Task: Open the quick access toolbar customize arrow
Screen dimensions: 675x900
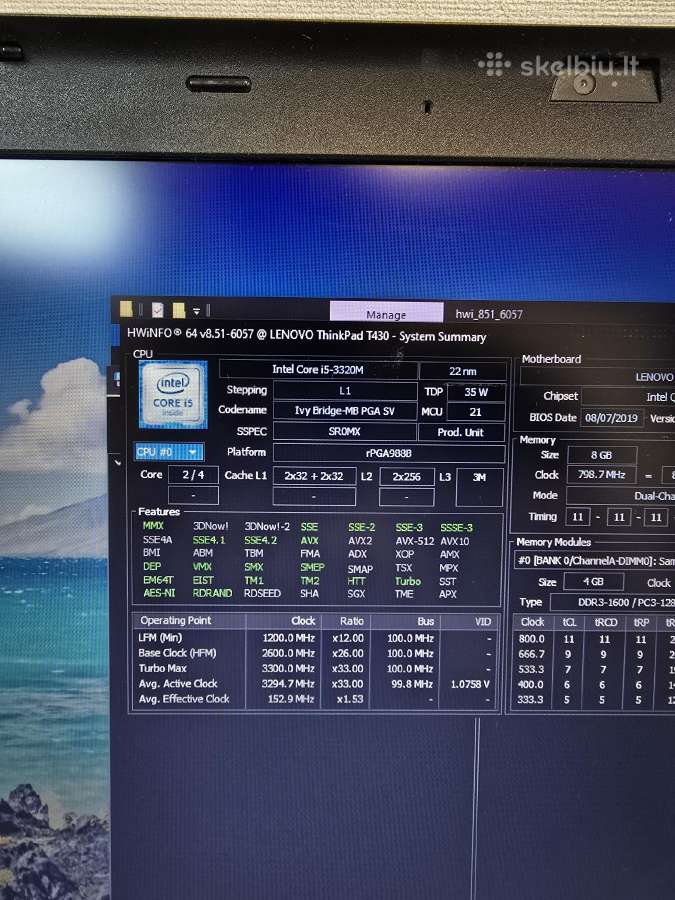Action: [x=196, y=311]
